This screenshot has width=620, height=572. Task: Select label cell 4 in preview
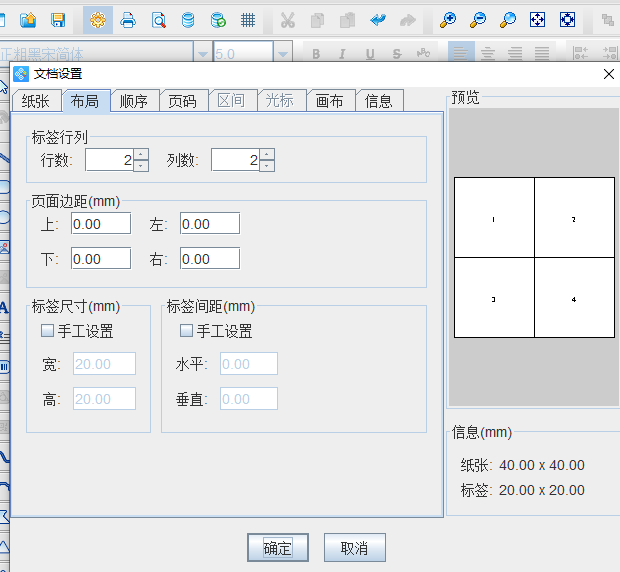[x=574, y=298]
